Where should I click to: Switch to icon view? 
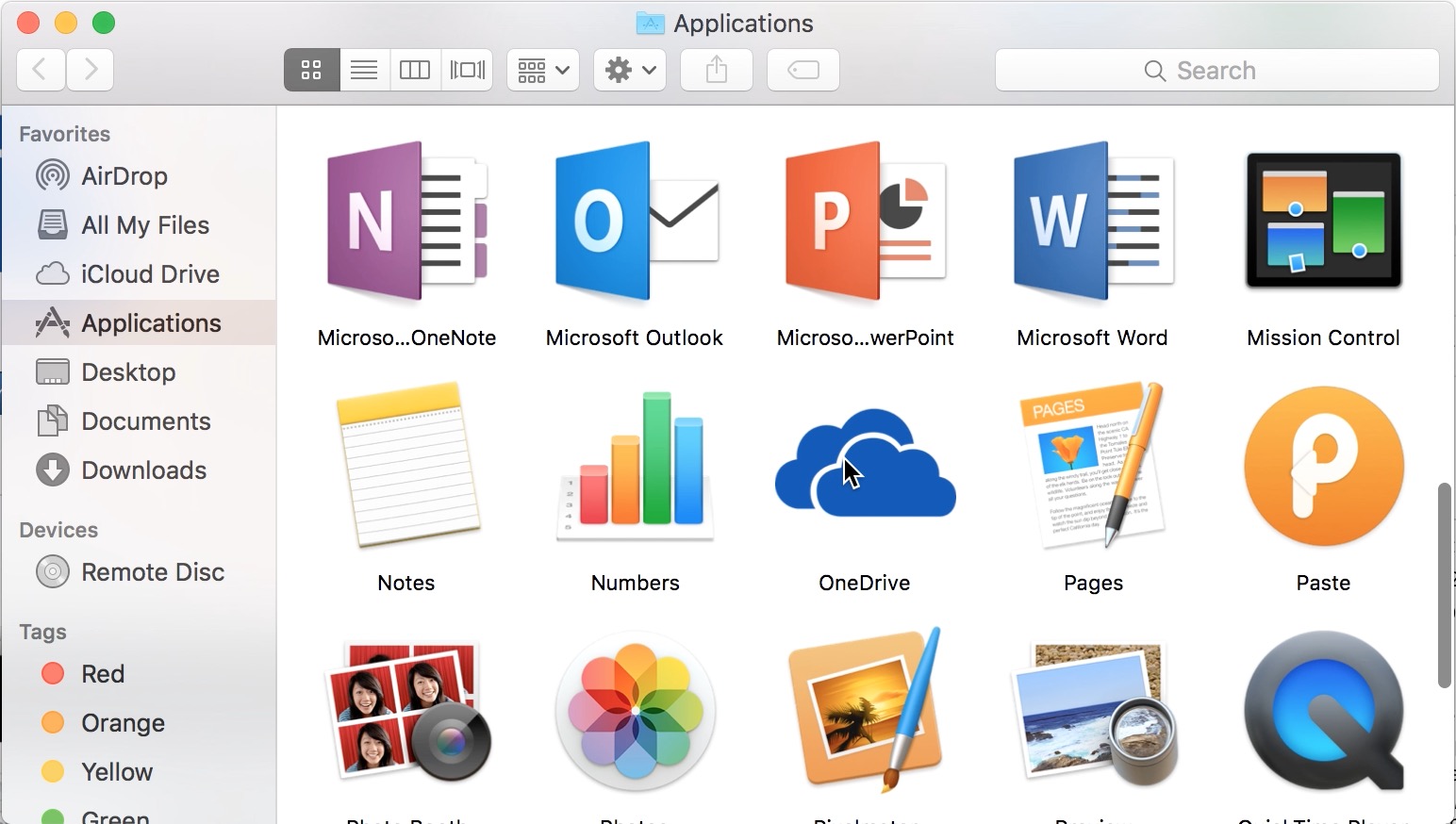coord(311,70)
